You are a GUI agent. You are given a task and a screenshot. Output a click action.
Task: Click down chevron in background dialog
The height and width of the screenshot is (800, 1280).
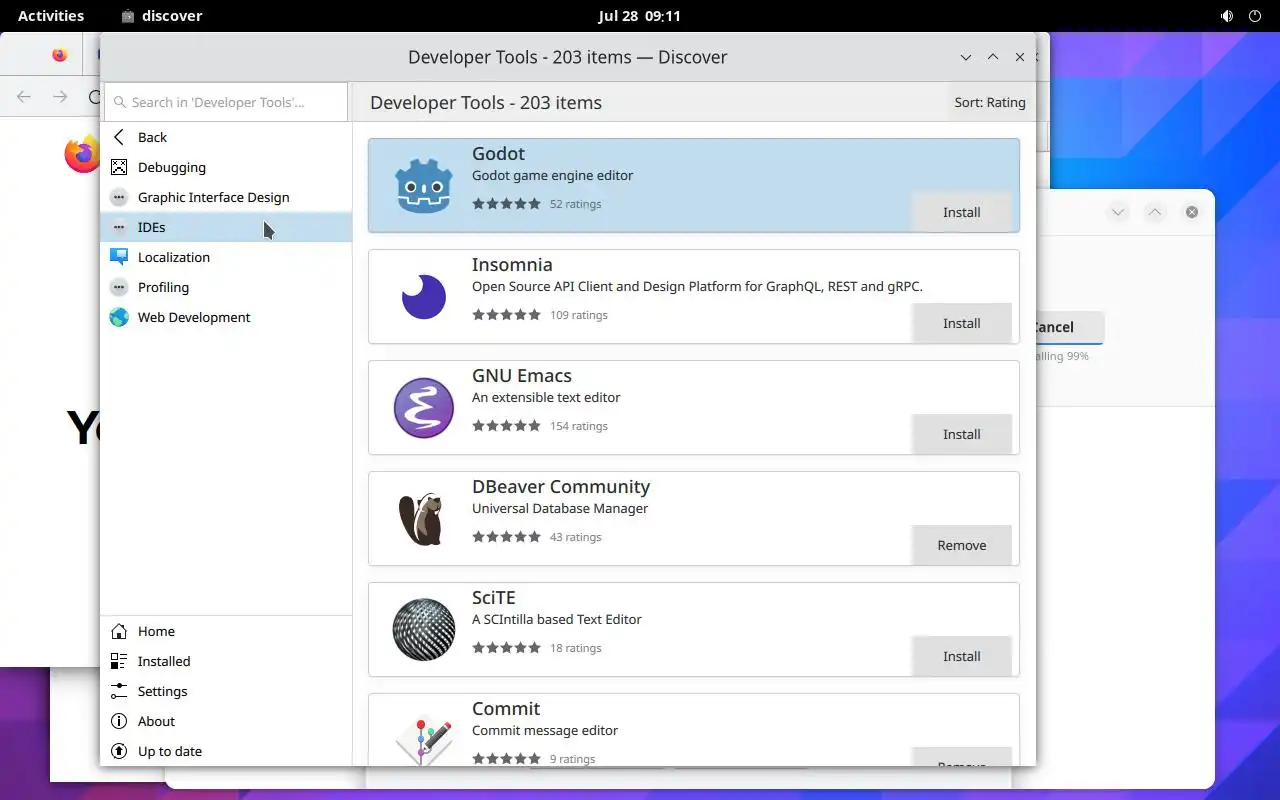(x=1119, y=212)
